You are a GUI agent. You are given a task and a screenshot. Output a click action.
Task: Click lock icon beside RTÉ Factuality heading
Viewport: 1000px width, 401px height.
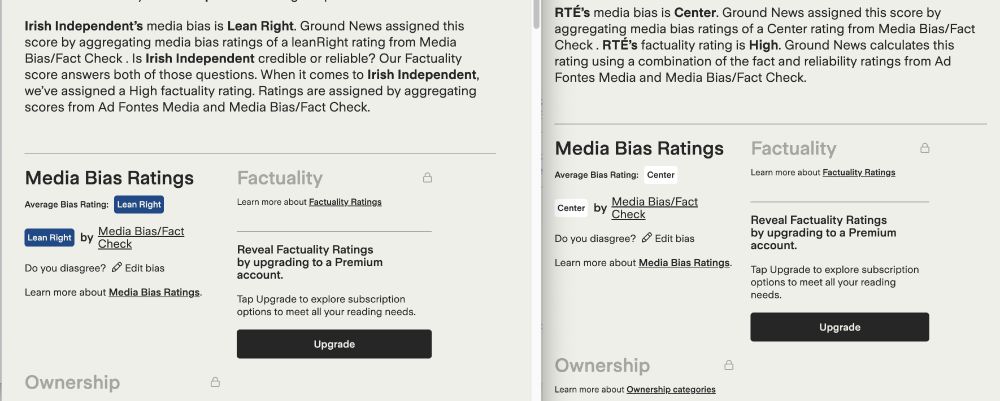click(x=924, y=148)
